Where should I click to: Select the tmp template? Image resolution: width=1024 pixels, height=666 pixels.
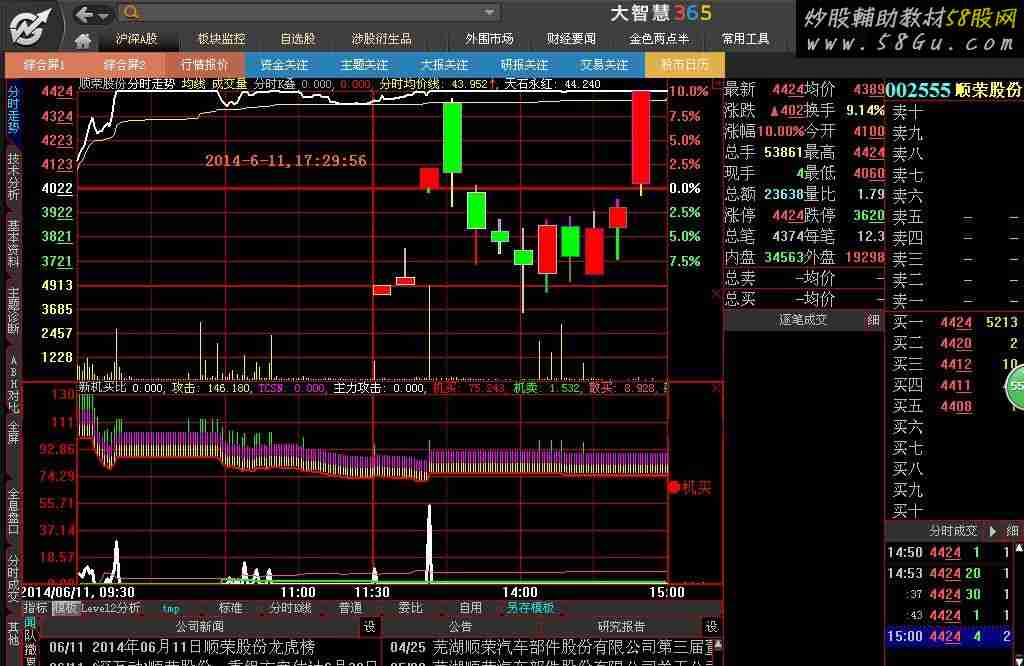[170, 609]
